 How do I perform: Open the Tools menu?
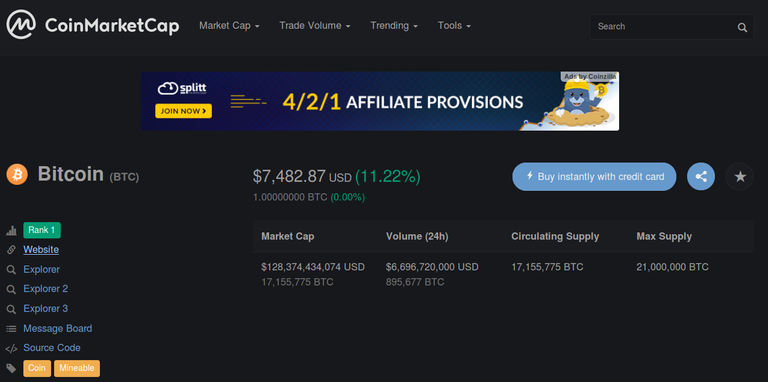454,25
